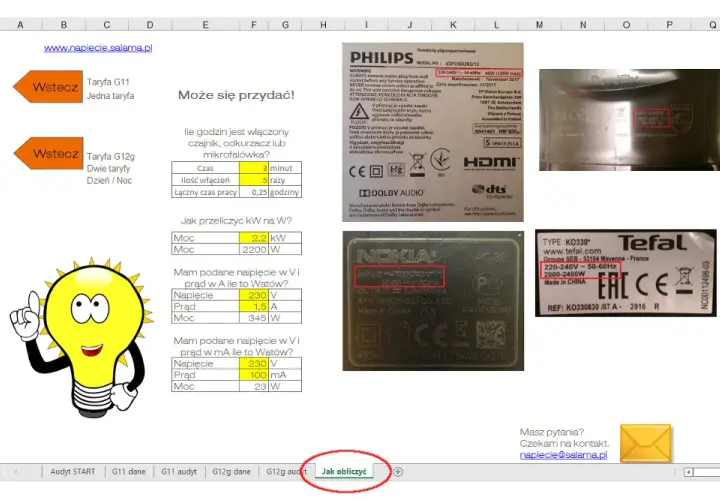Open the G11 audyt sheet tab
The height and width of the screenshot is (500, 720).
179,472
